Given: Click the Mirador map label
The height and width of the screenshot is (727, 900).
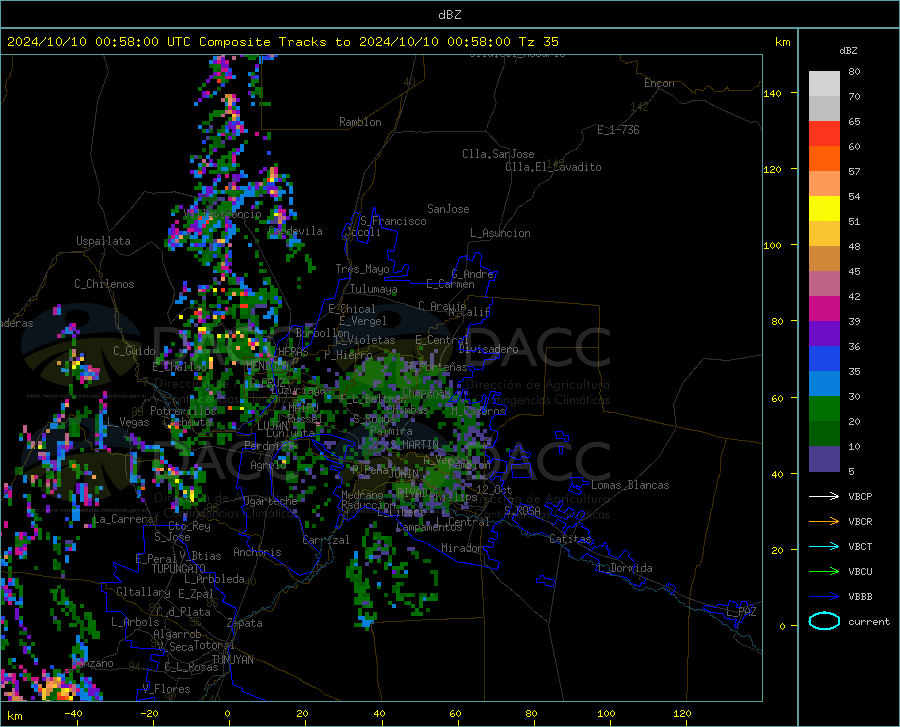Looking at the screenshot, I should [461, 548].
